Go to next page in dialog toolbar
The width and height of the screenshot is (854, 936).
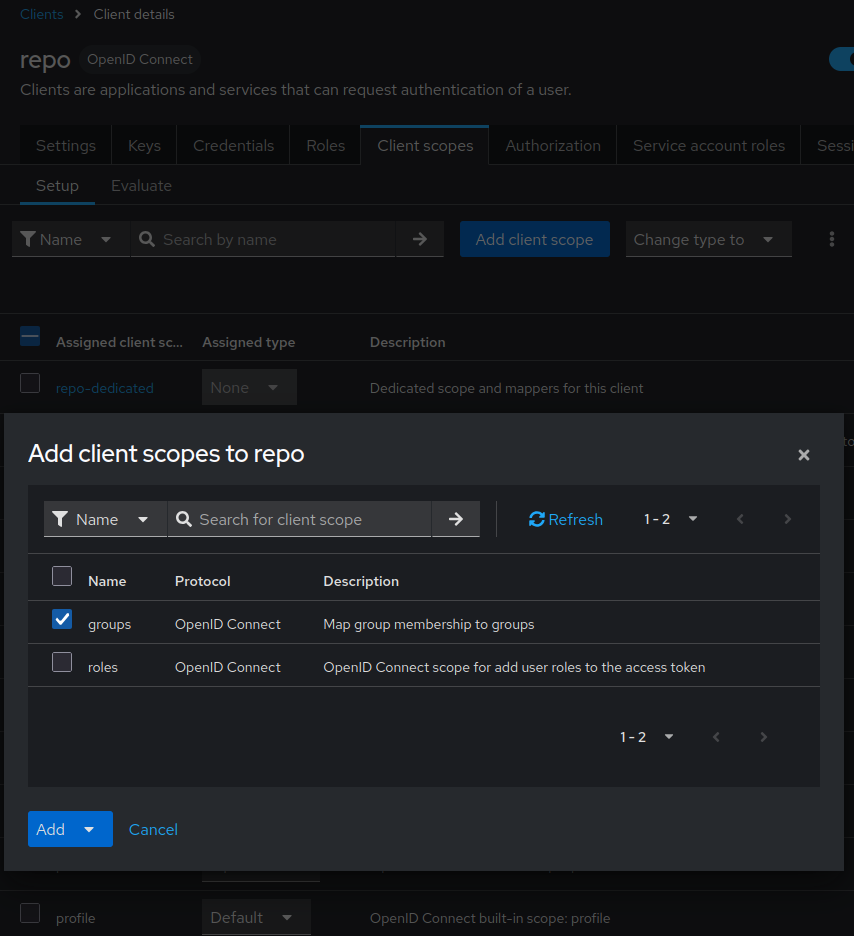click(788, 519)
